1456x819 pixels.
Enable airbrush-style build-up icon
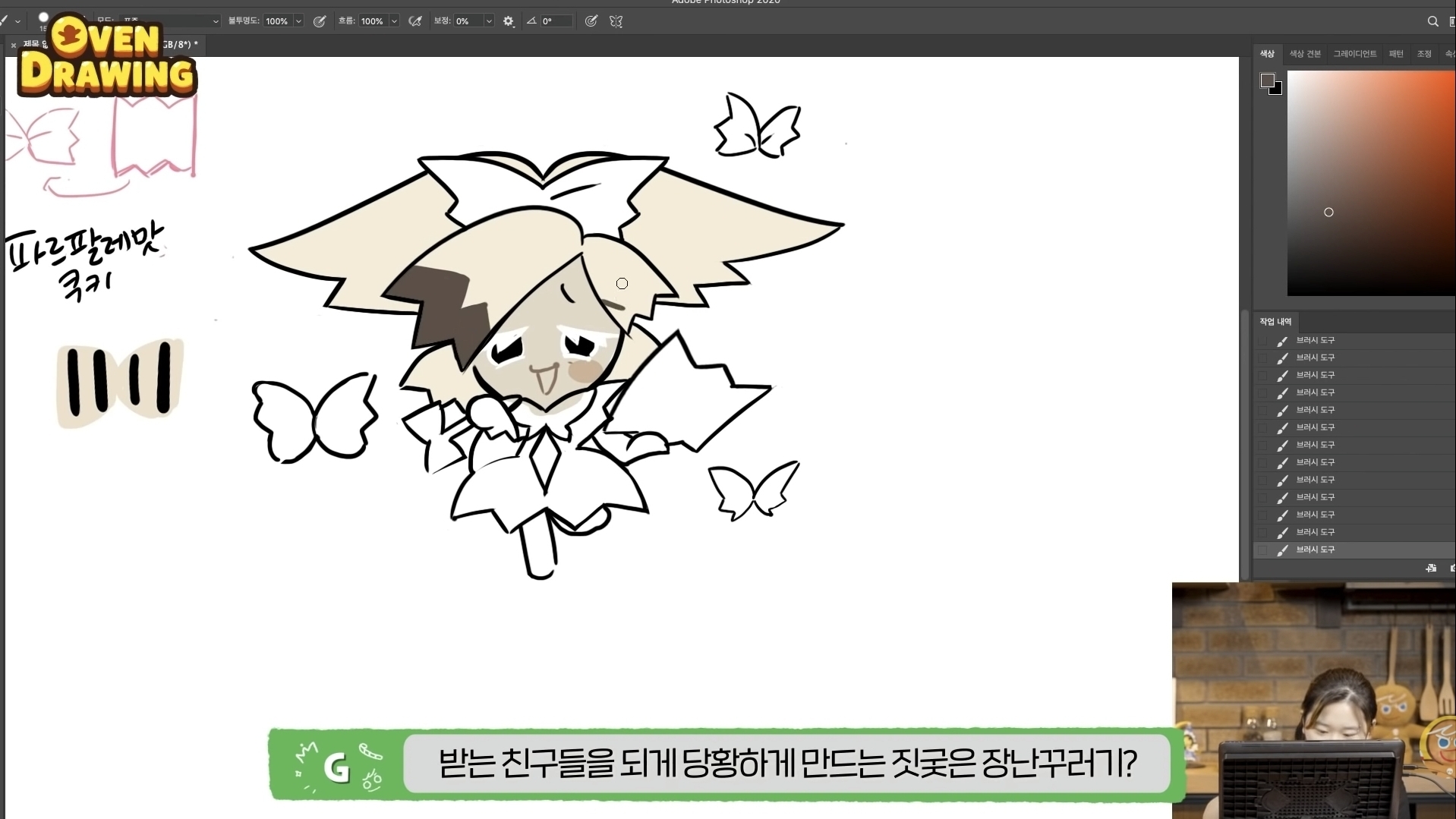coord(415,21)
